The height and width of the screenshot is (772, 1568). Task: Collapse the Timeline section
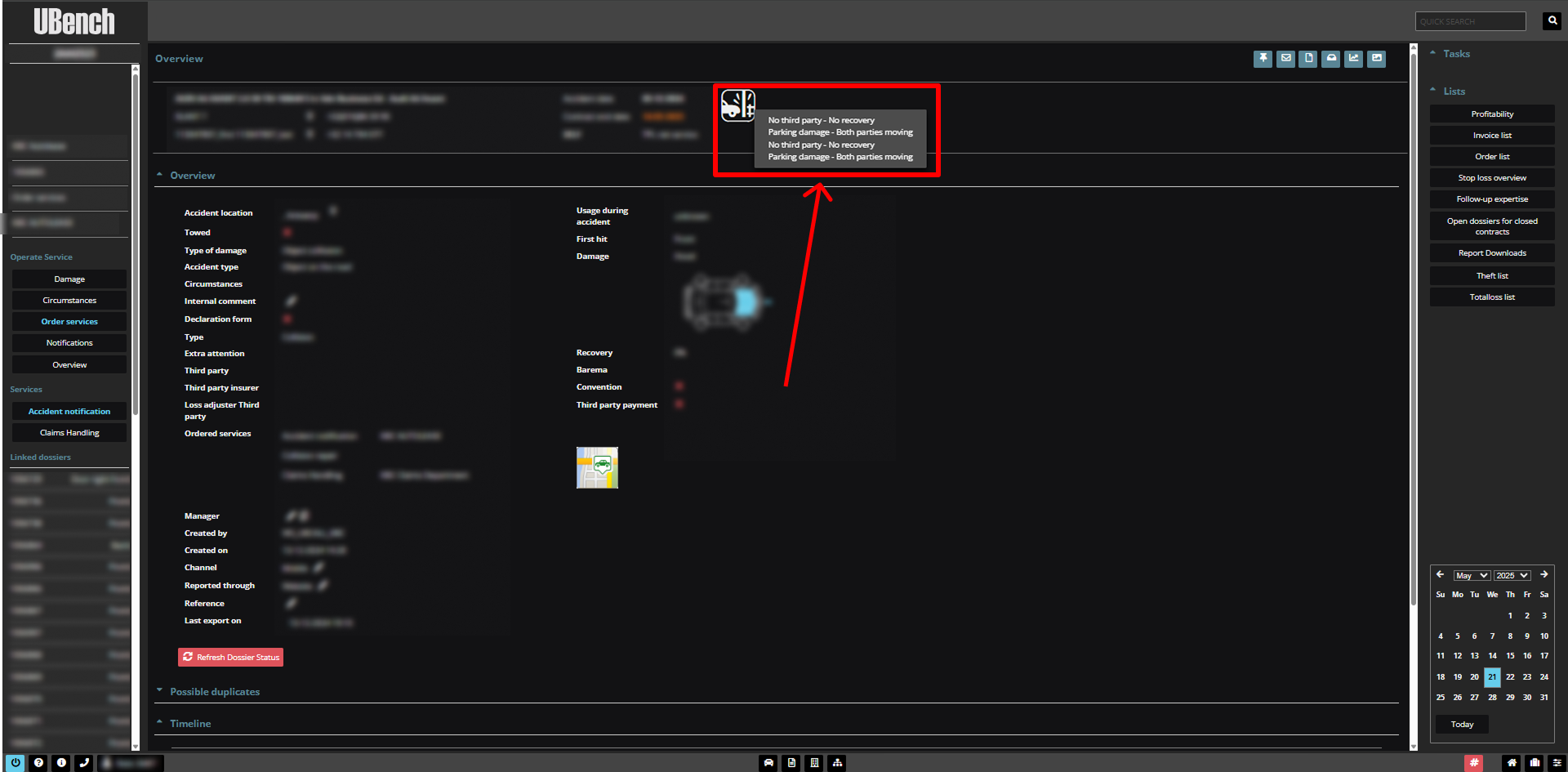[x=189, y=723]
